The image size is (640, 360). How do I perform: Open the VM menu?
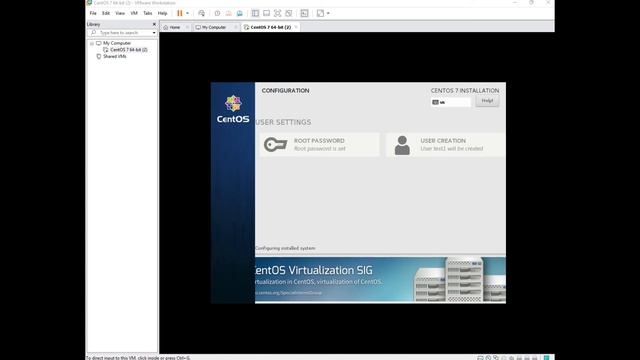coord(134,13)
